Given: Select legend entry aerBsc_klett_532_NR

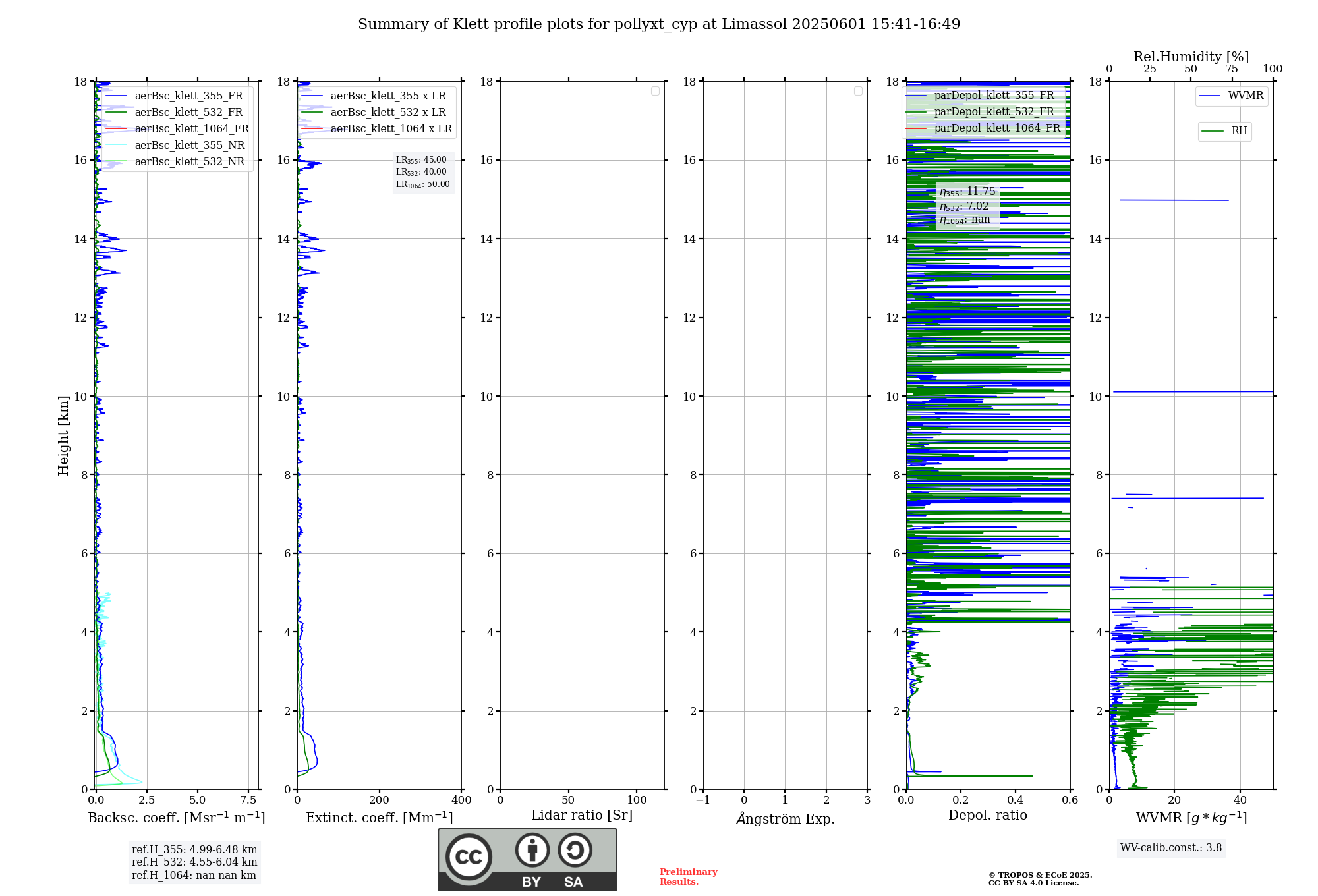Looking at the screenshot, I should pyautogui.click(x=177, y=161).
